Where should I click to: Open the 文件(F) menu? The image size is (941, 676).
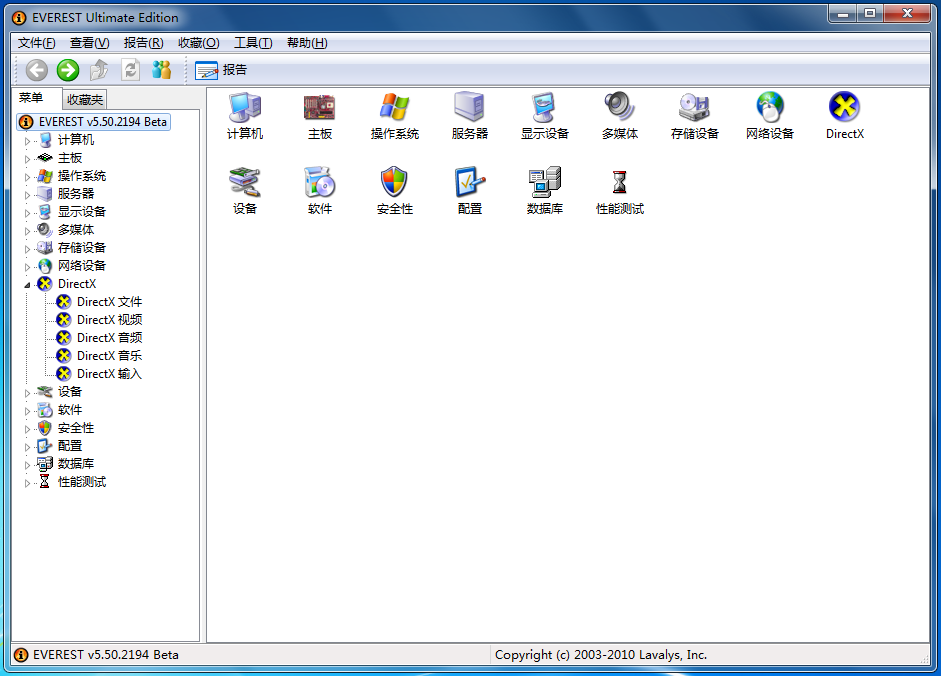36,43
